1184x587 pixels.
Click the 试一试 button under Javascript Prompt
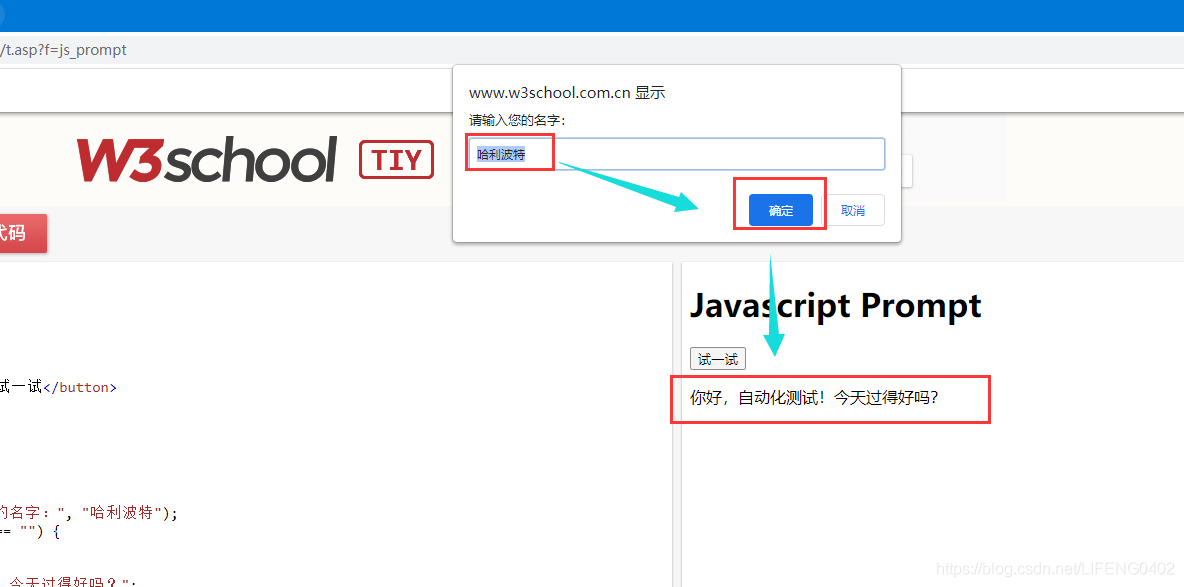[x=717, y=359]
